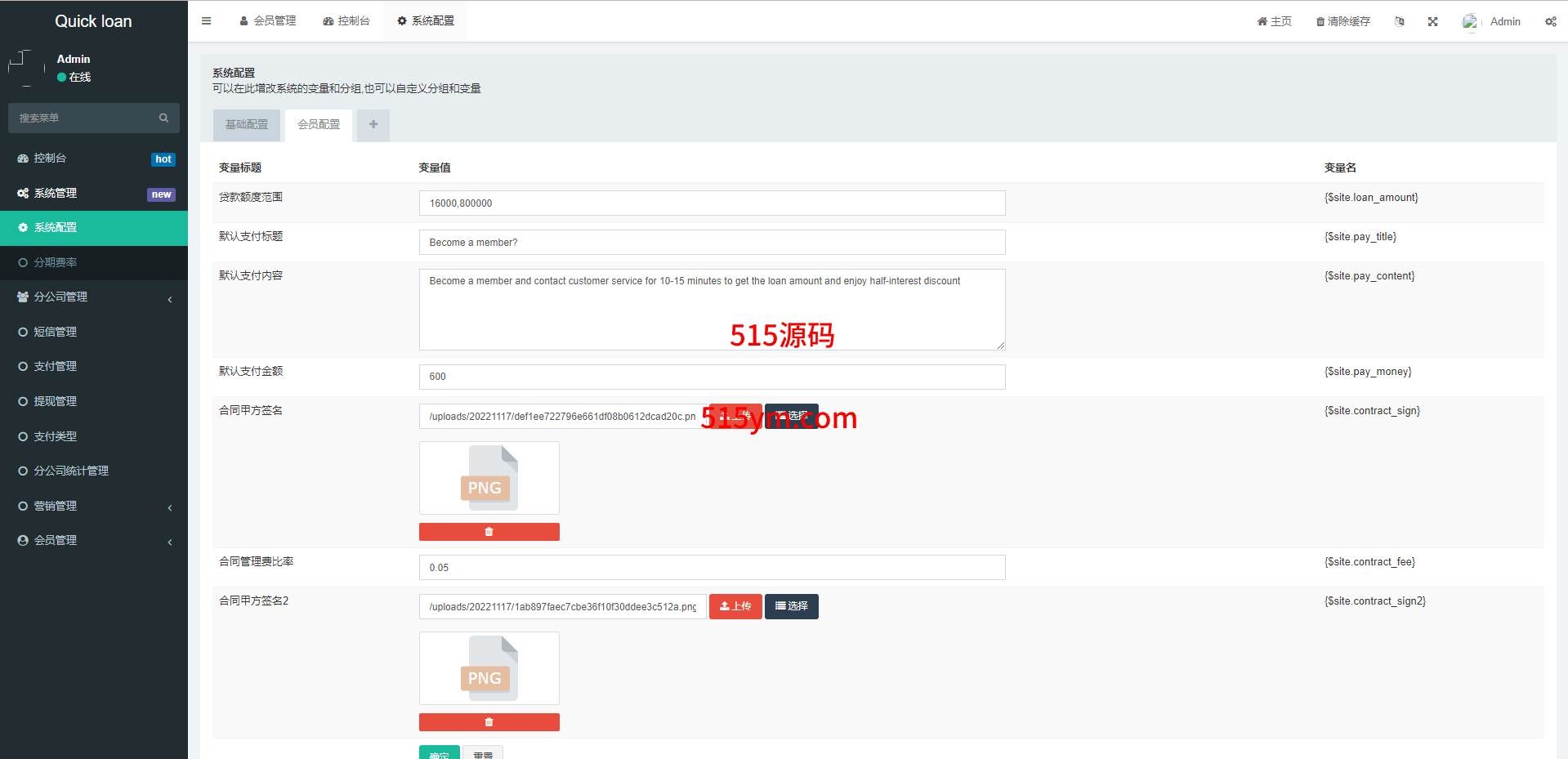This screenshot has height=759, width=1568.
Task: Click the second PNG file thumbnail
Action: coord(489,668)
